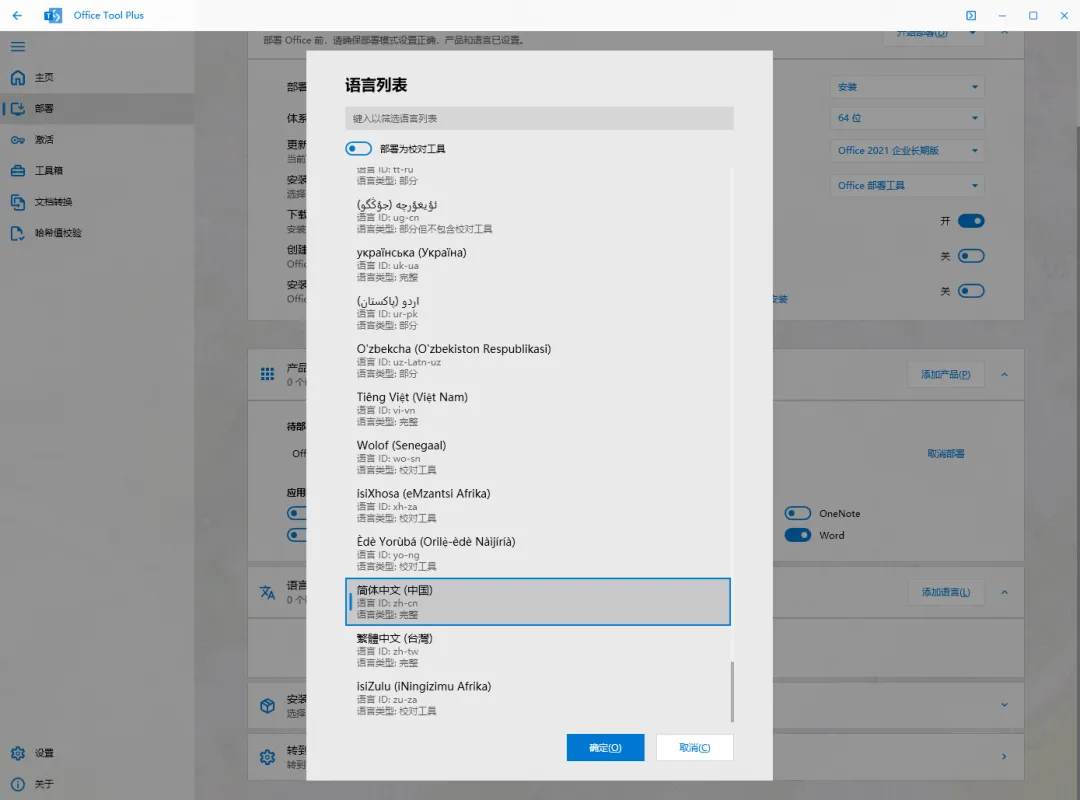This screenshot has width=1080, height=800.
Task: Select 简体中文 (中国) language
Action: [x=538, y=602]
